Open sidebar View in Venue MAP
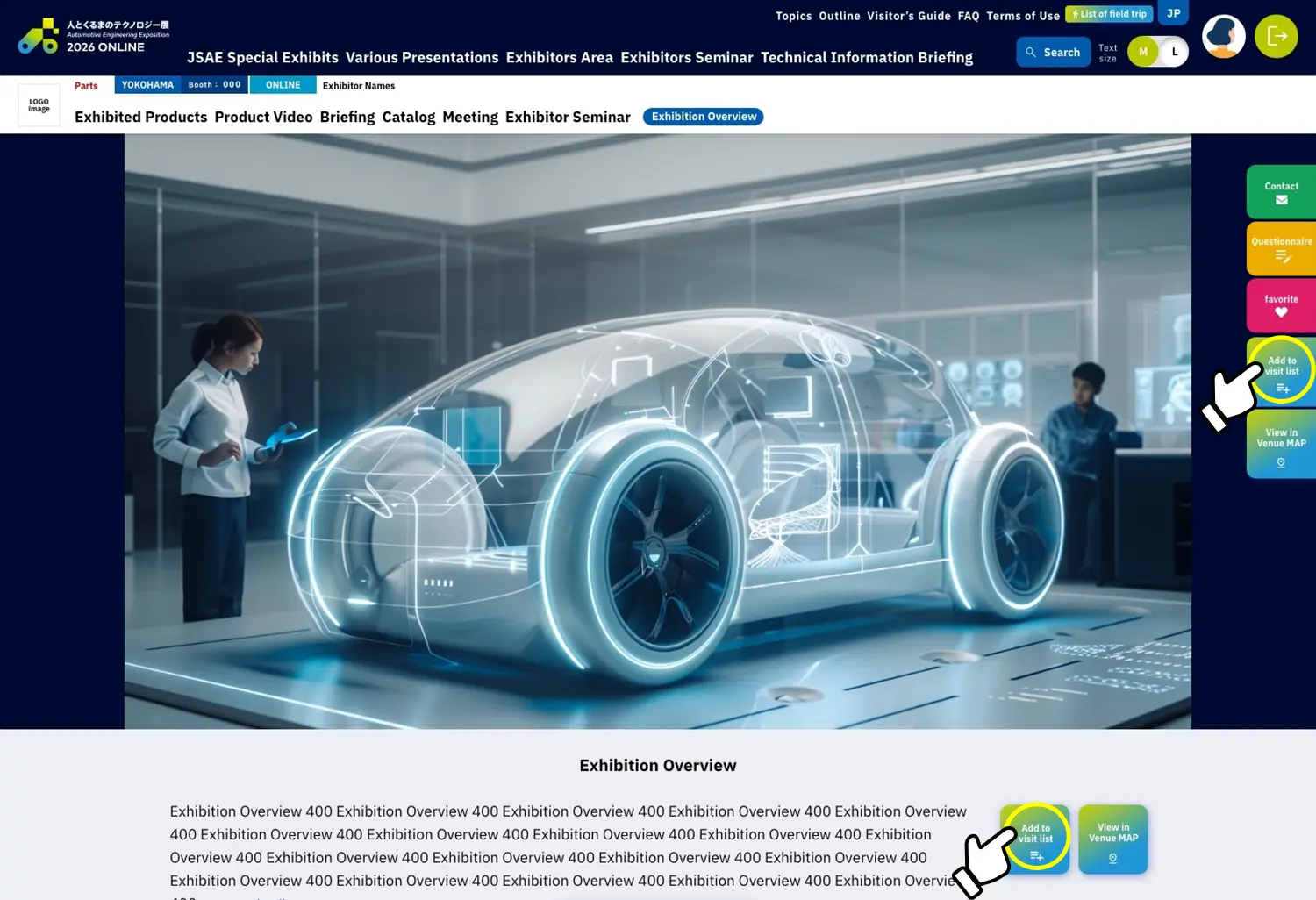 [1281, 446]
